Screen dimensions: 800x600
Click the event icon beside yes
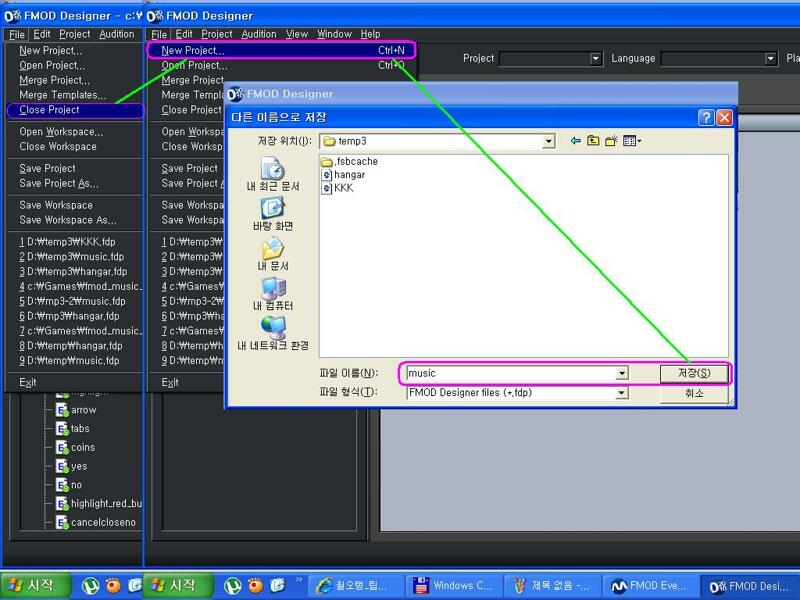(x=62, y=467)
